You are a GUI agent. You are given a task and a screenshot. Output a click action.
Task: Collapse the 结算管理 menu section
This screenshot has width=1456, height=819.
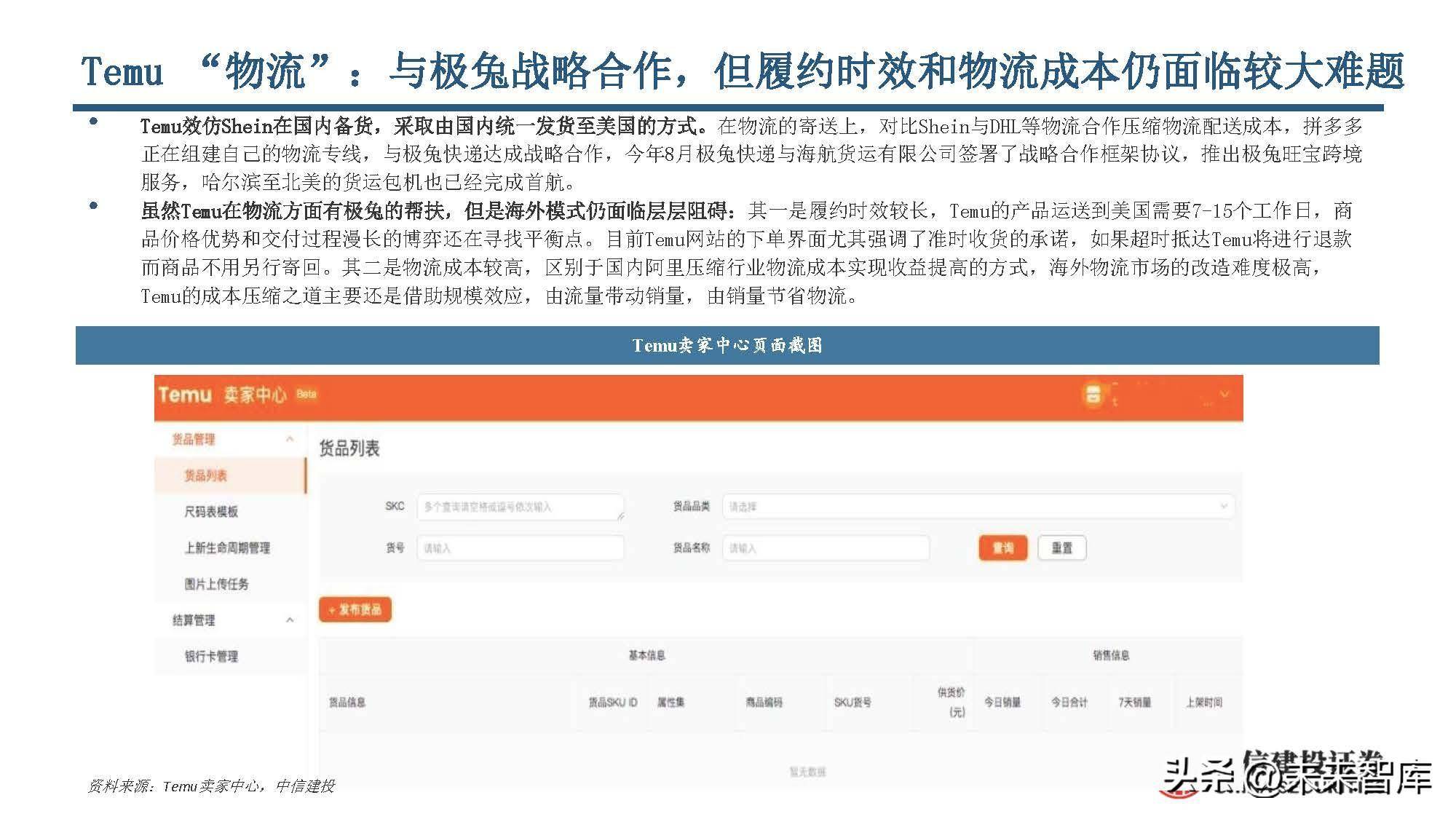(x=290, y=620)
